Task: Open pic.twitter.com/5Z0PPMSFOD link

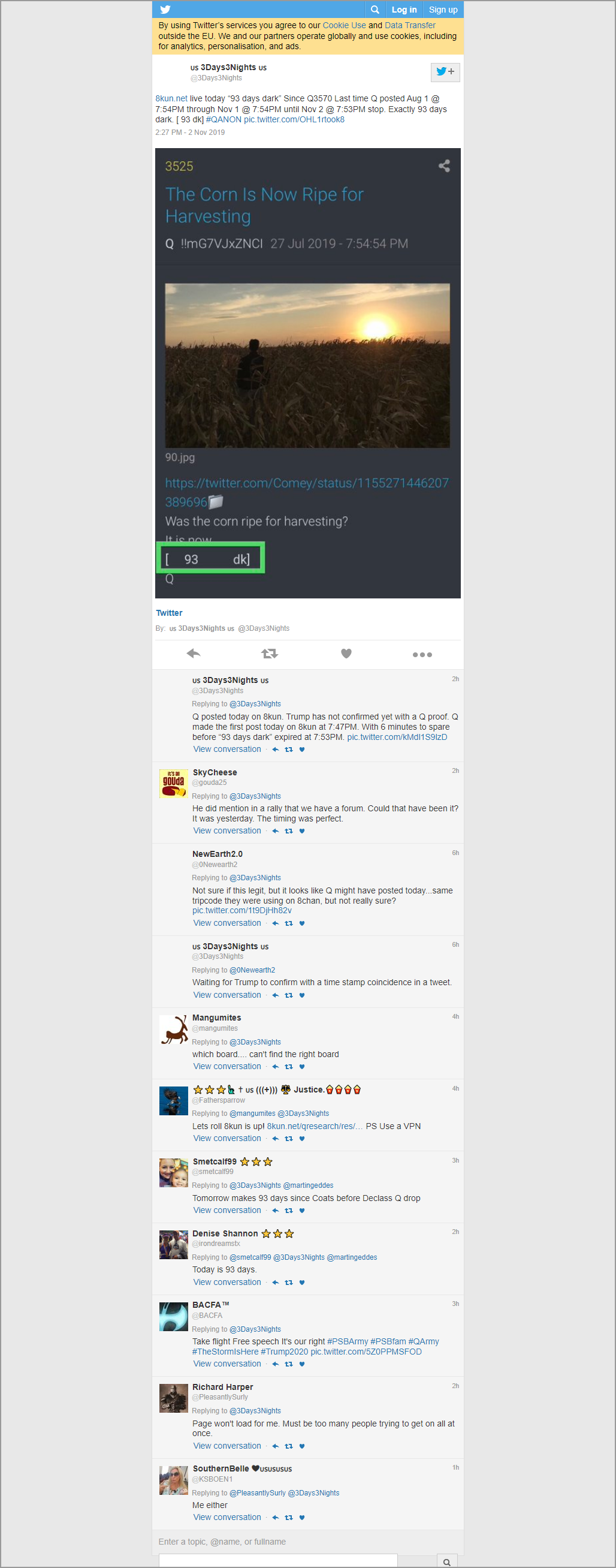Action: point(366,1352)
